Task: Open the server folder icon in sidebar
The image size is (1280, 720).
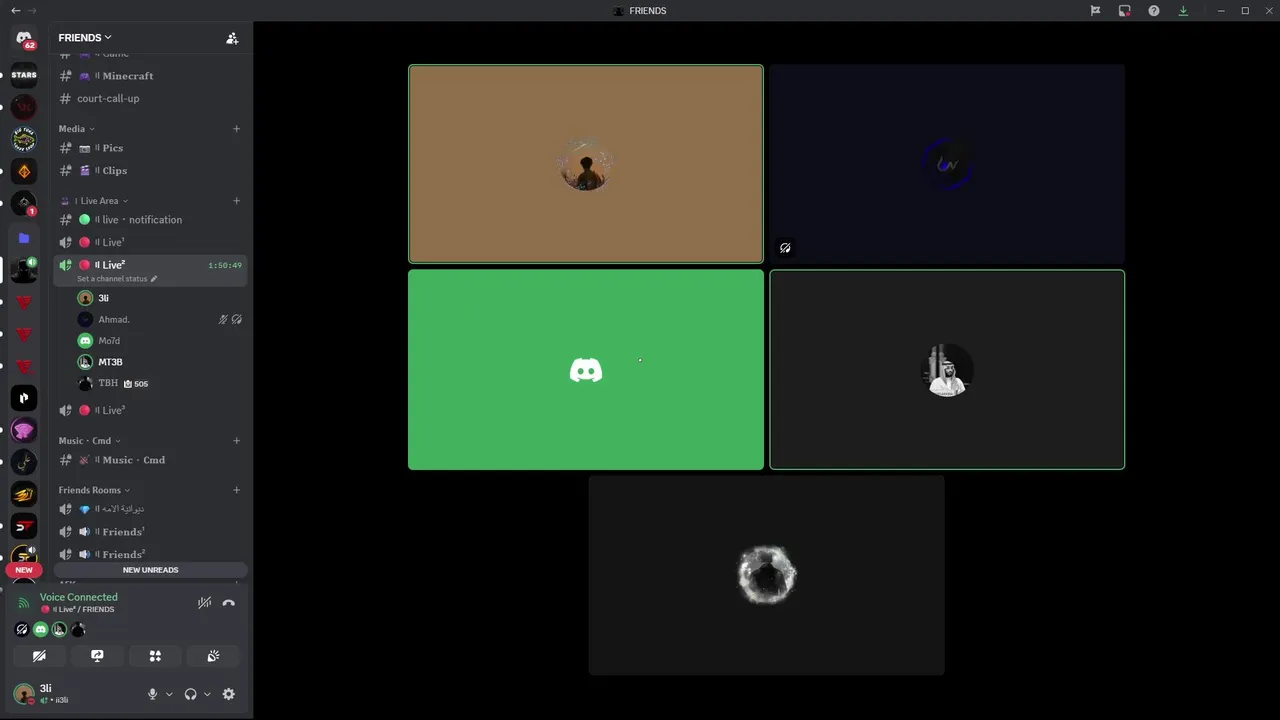Action: coord(24,238)
